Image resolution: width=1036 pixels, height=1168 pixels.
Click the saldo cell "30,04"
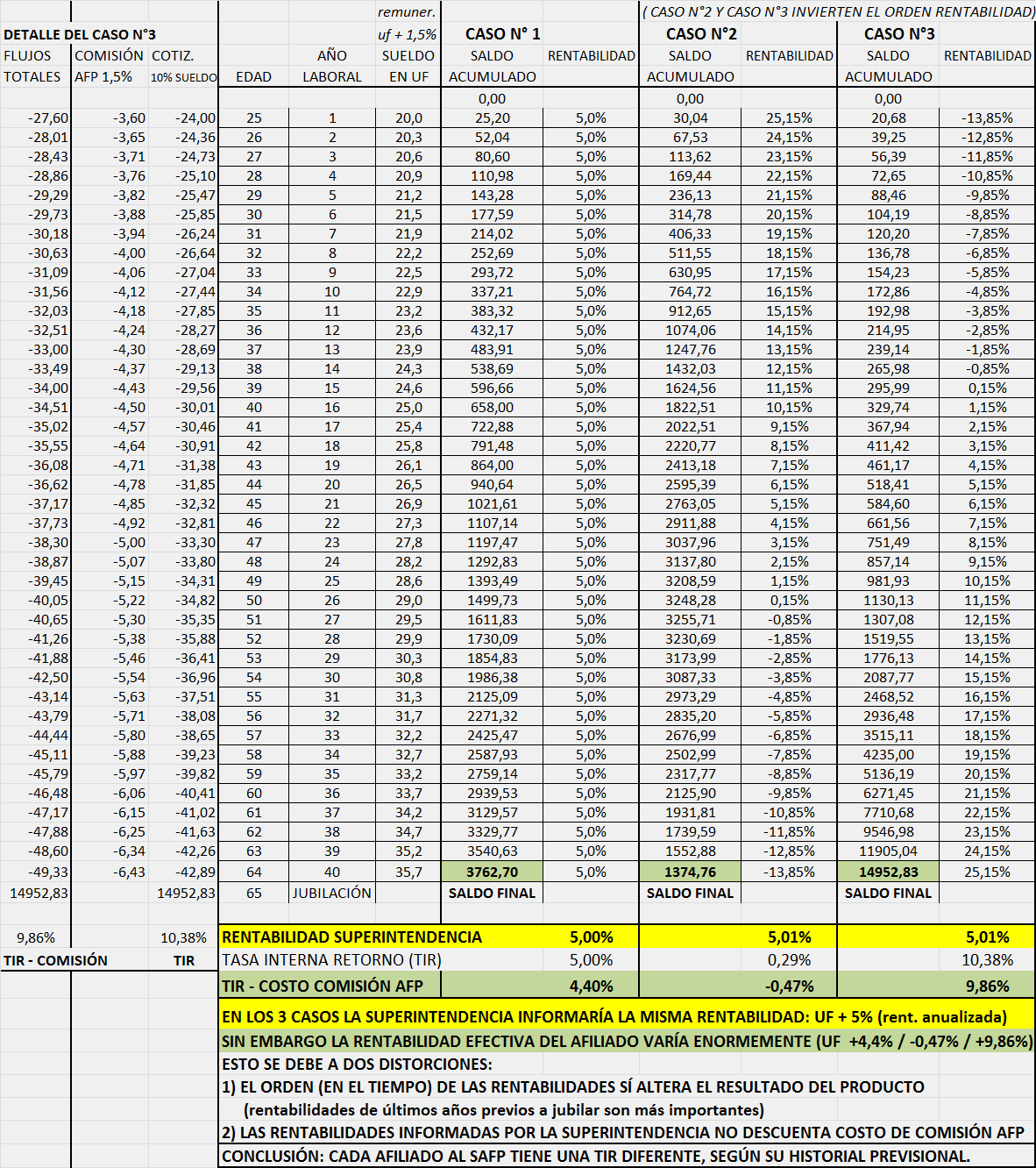point(691,118)
